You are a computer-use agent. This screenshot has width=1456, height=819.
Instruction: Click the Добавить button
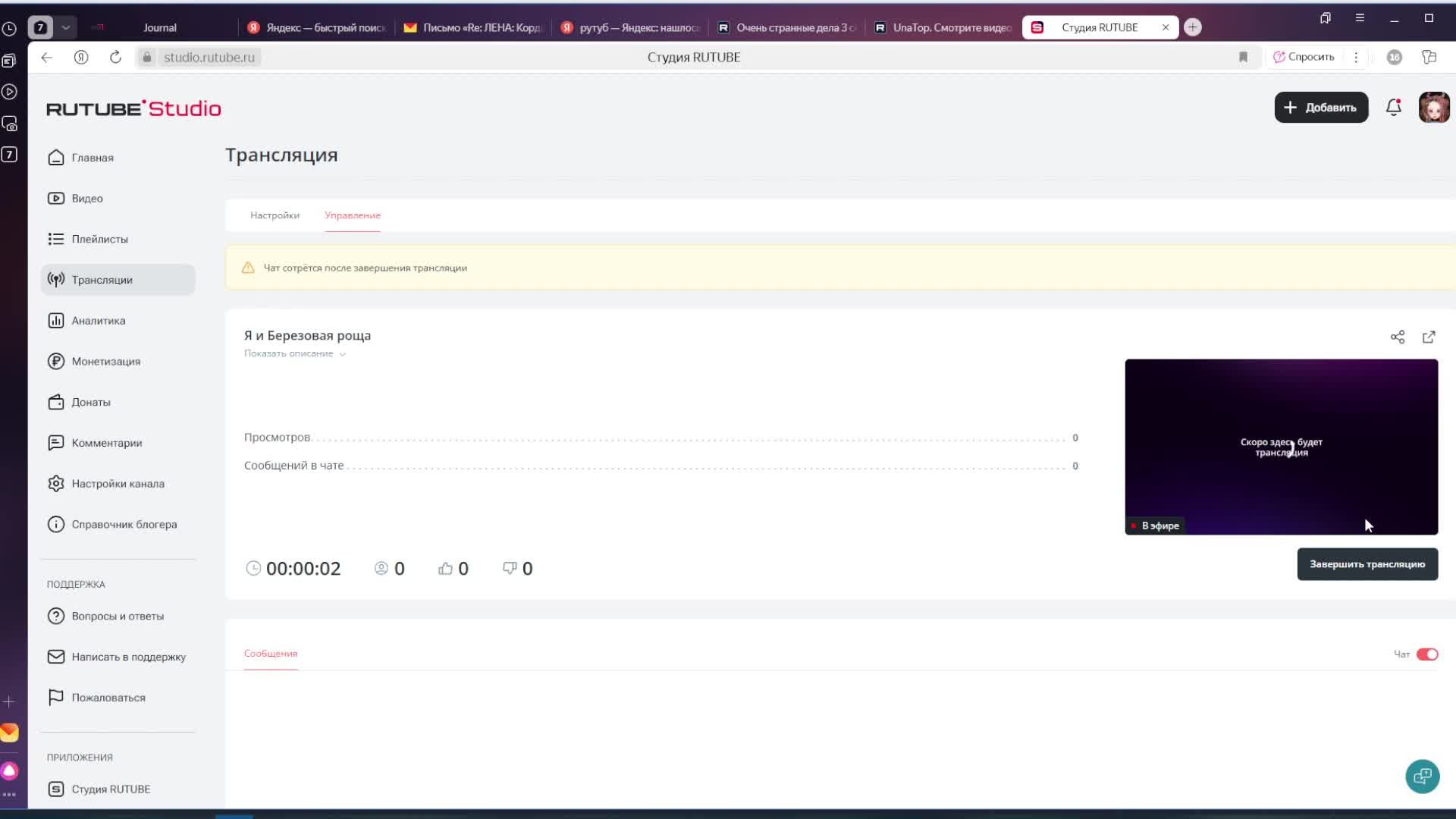pos(1320,108)
